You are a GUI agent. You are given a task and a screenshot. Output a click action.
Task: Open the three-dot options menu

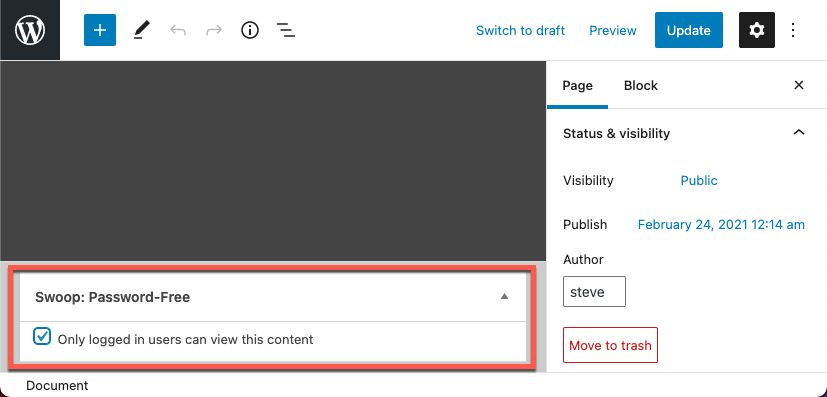point(793,30)
